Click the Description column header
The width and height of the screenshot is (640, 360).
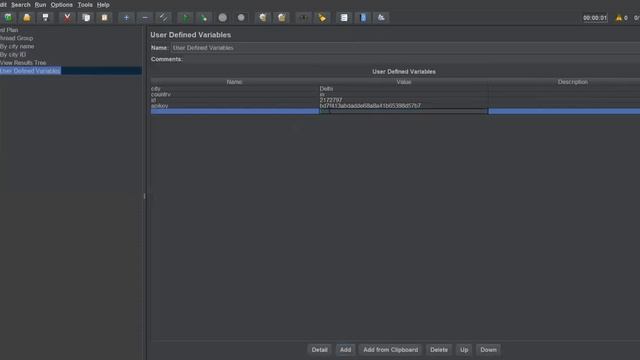[573, 82]
